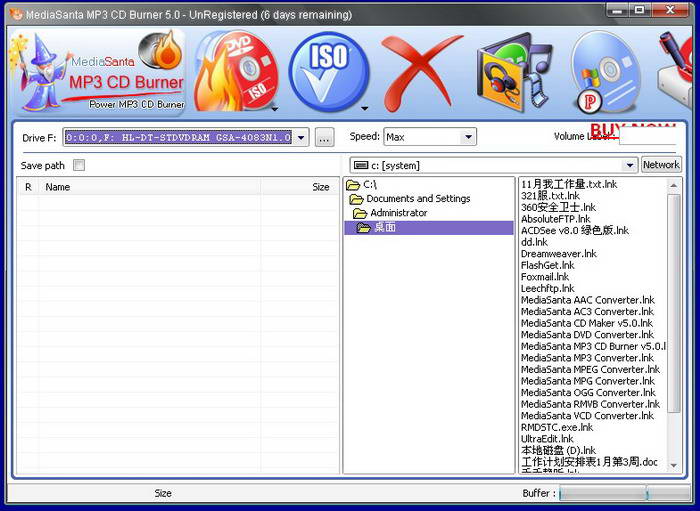Select ACDSee v8.0 绿色版.lnk file
700x511 pixels.
(575, 231)
